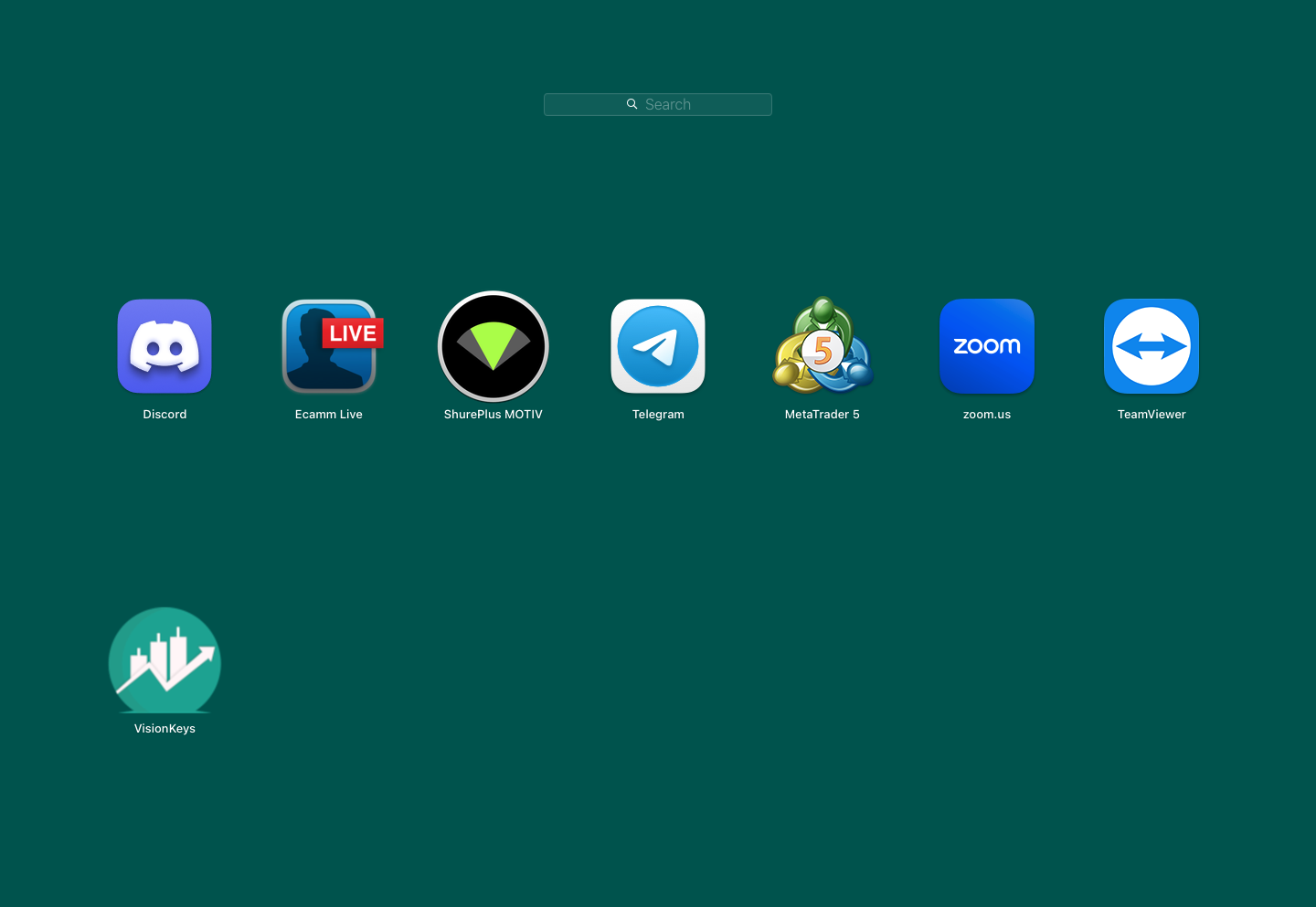Launch Ecamm Live app icon
The width and height of the screenshot is (1316, 907).
click(331, 346)
